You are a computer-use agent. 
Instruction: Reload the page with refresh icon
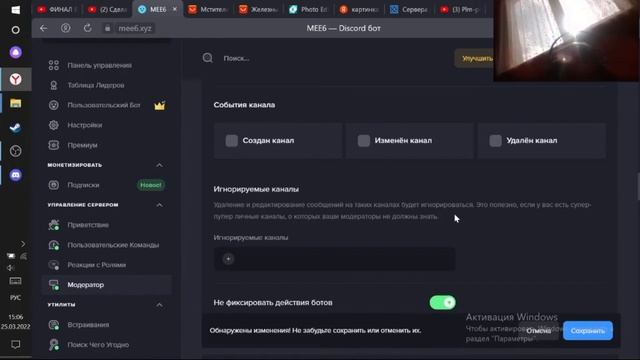point(87,28)
